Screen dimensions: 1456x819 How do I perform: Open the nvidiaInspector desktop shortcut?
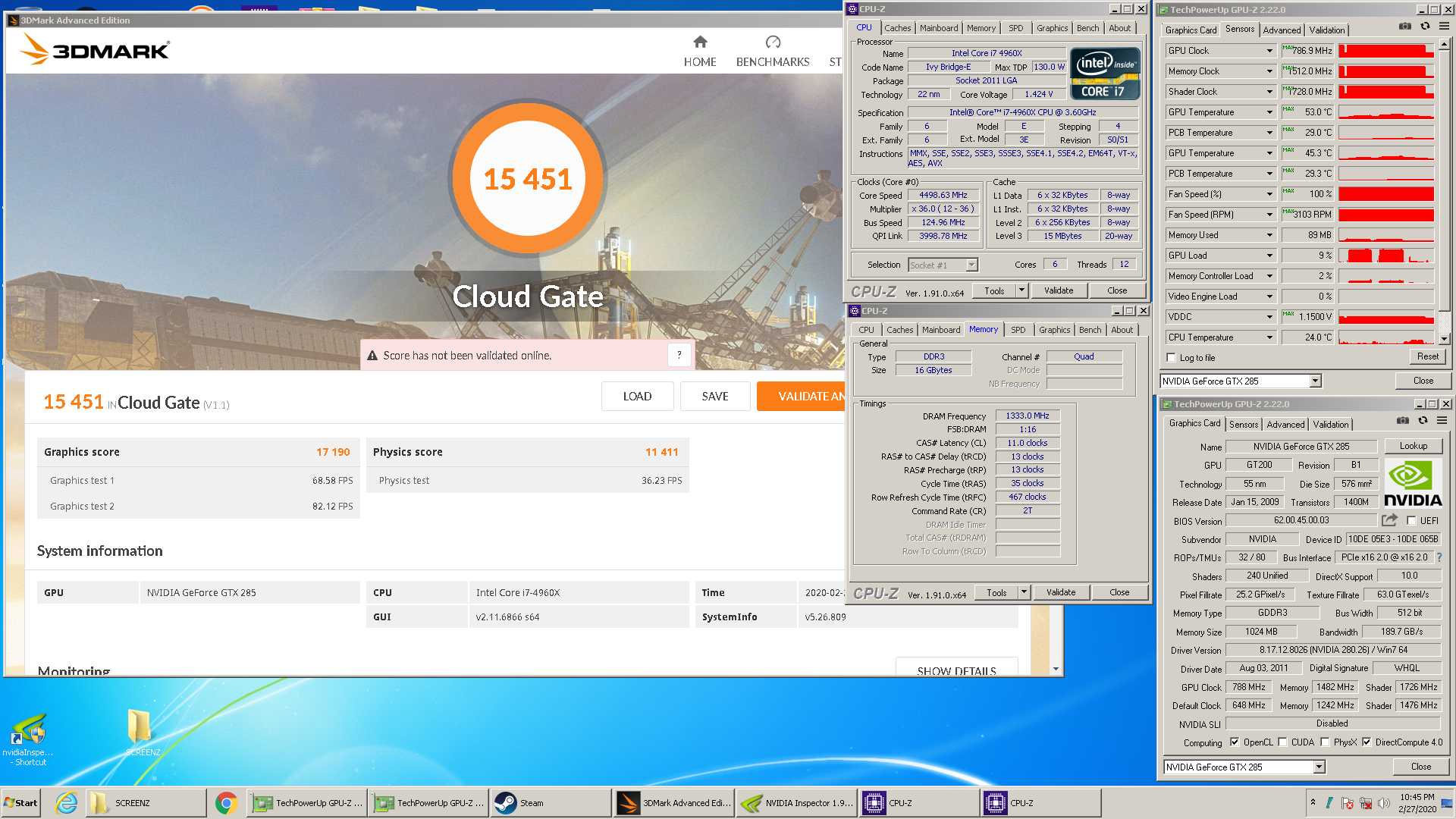click(28, 739)
